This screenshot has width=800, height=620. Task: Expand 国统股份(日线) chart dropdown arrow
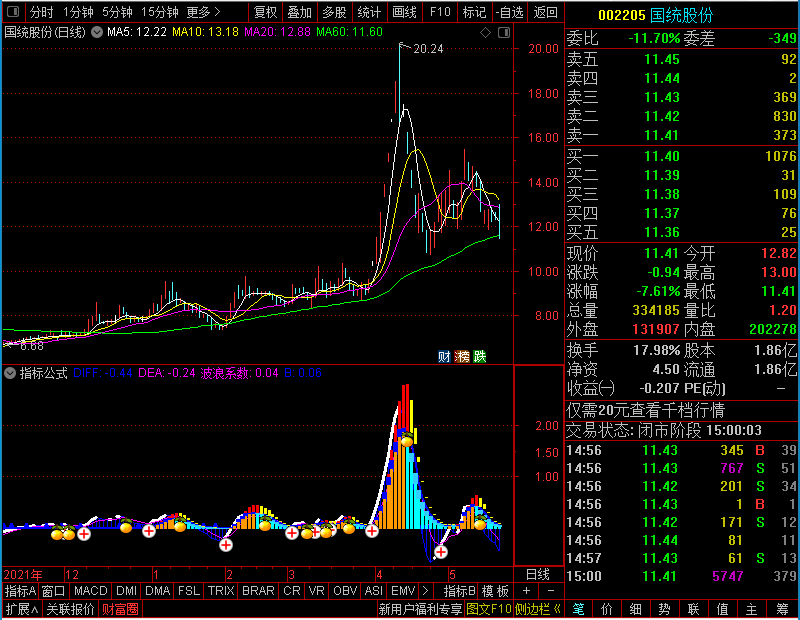pyautogui.click(x=97, y=32)
